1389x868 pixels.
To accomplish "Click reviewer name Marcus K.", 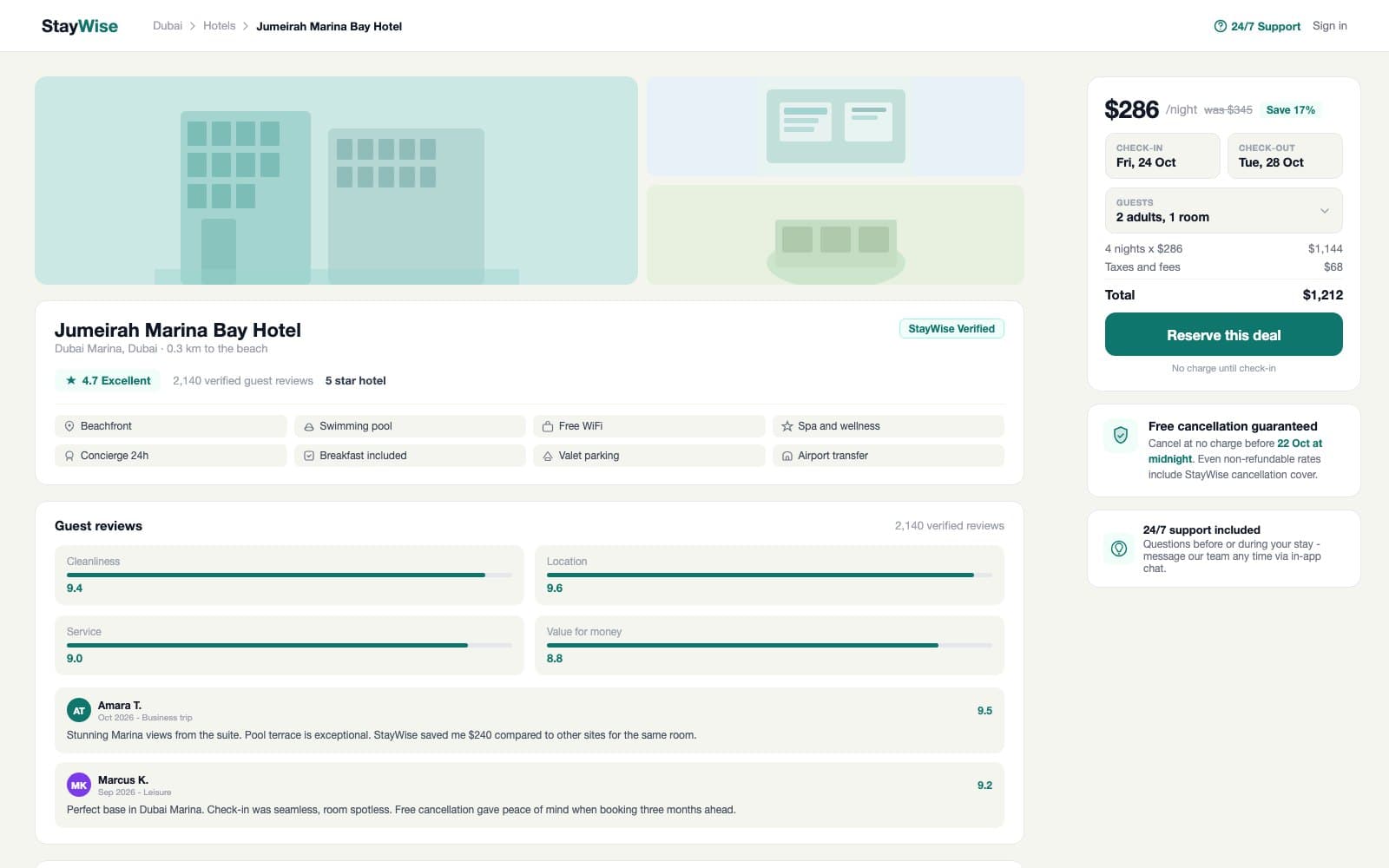I will click(x=123, y=779).
